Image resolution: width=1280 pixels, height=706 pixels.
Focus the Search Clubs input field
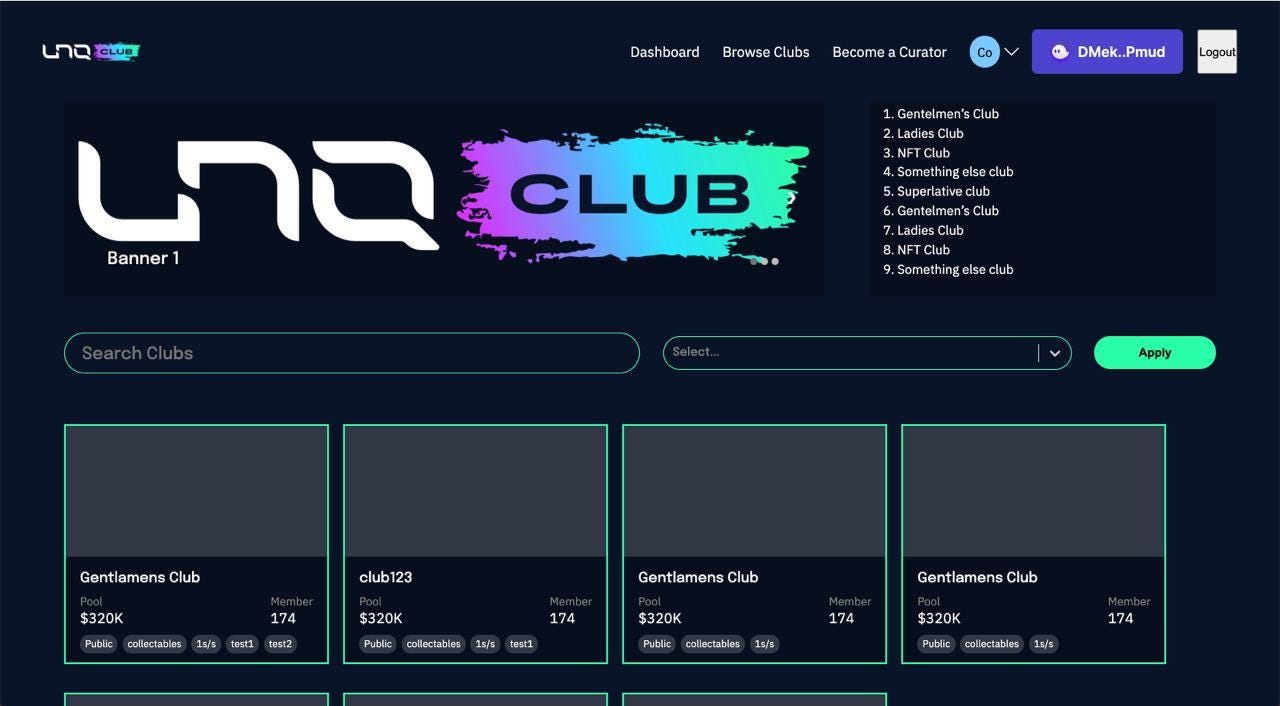pyautogui.click(x=351, y=353)
